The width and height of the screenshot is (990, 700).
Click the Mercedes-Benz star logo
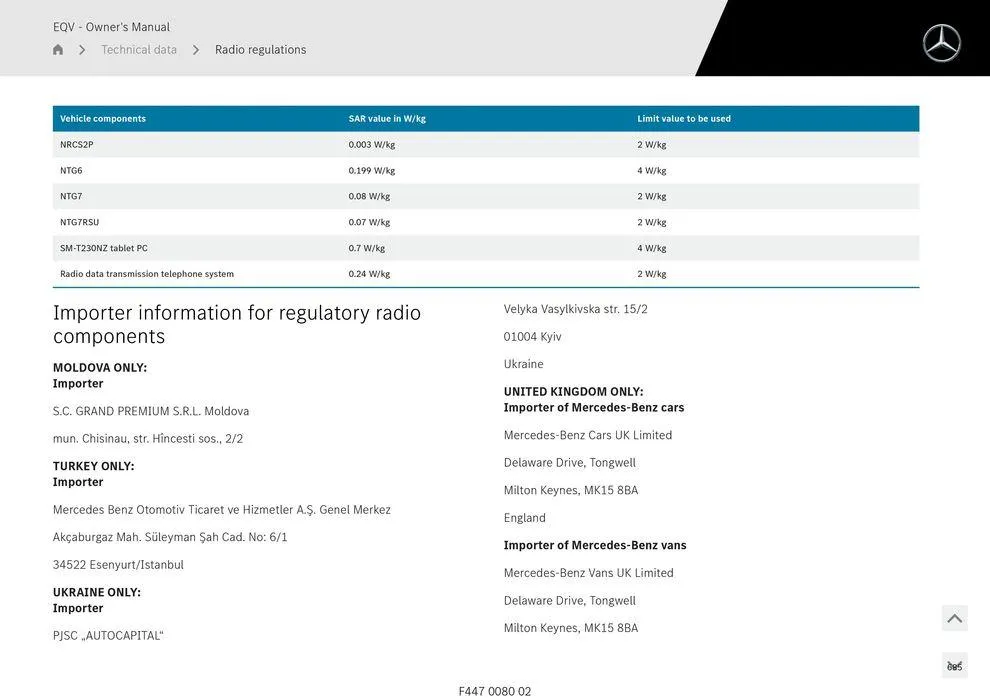click(x=941, y=44)
